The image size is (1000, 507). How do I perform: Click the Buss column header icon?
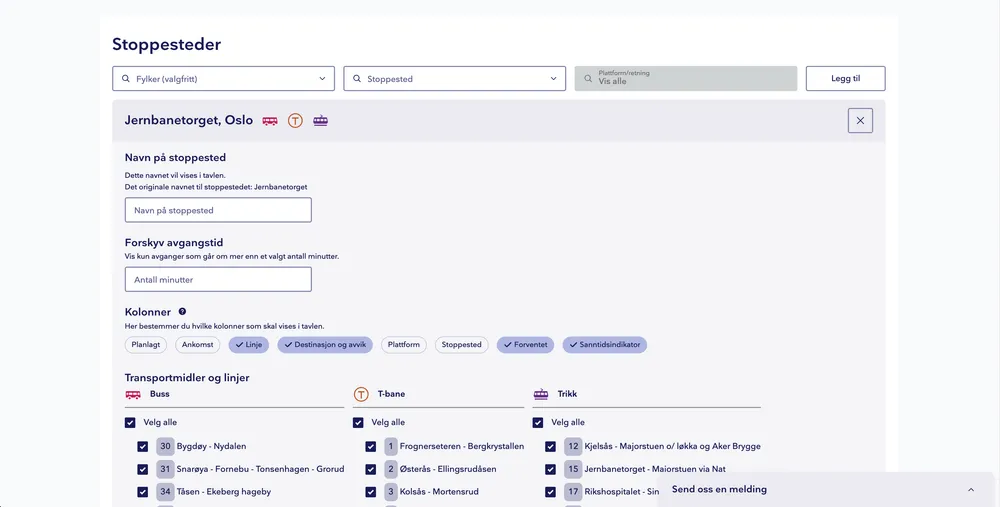[x=133, y=394]
